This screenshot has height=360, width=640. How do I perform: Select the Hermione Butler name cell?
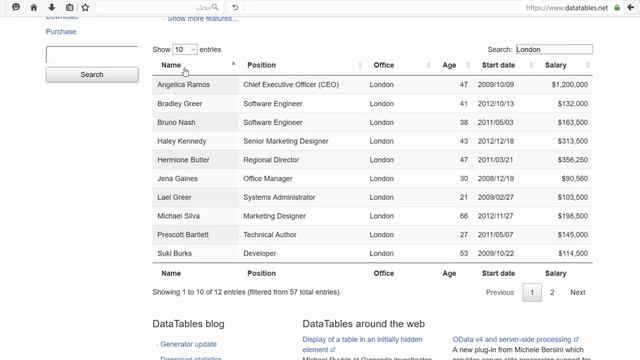click(195, 160)
